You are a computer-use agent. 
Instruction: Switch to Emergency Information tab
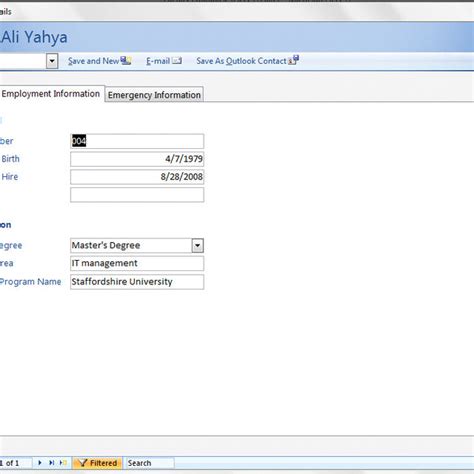[x=154, y=95]
